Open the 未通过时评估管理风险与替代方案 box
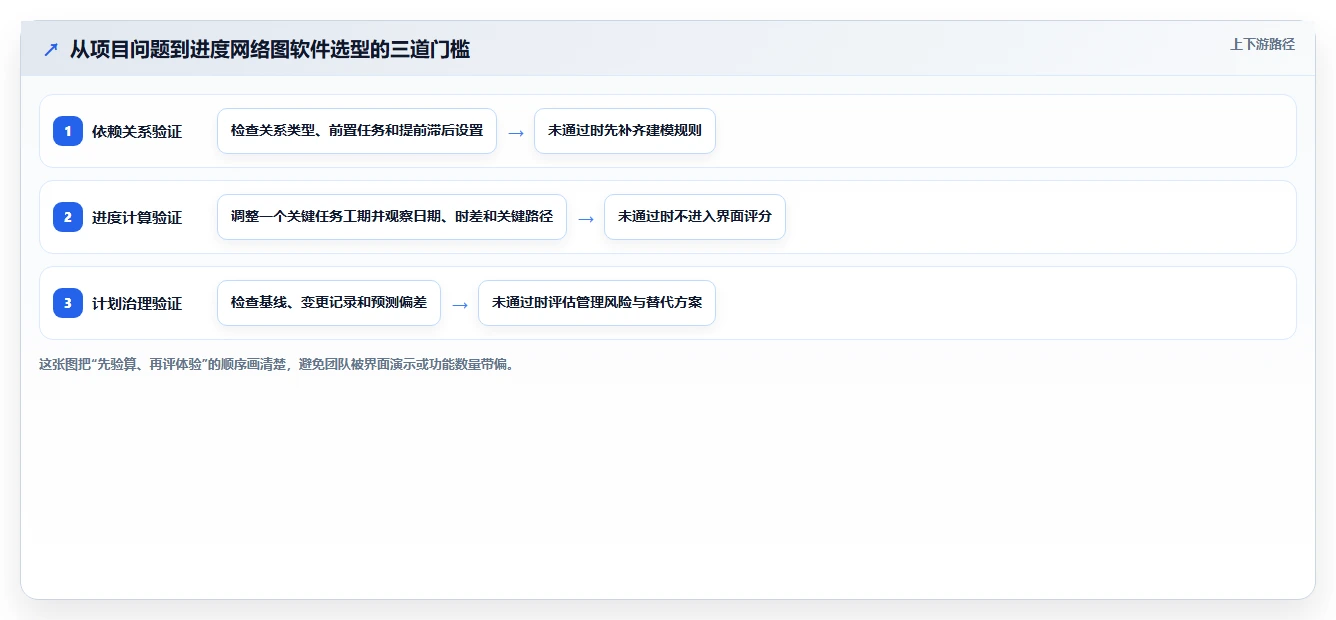This screenshot has width=1336, height=620. tap(597, 303)
